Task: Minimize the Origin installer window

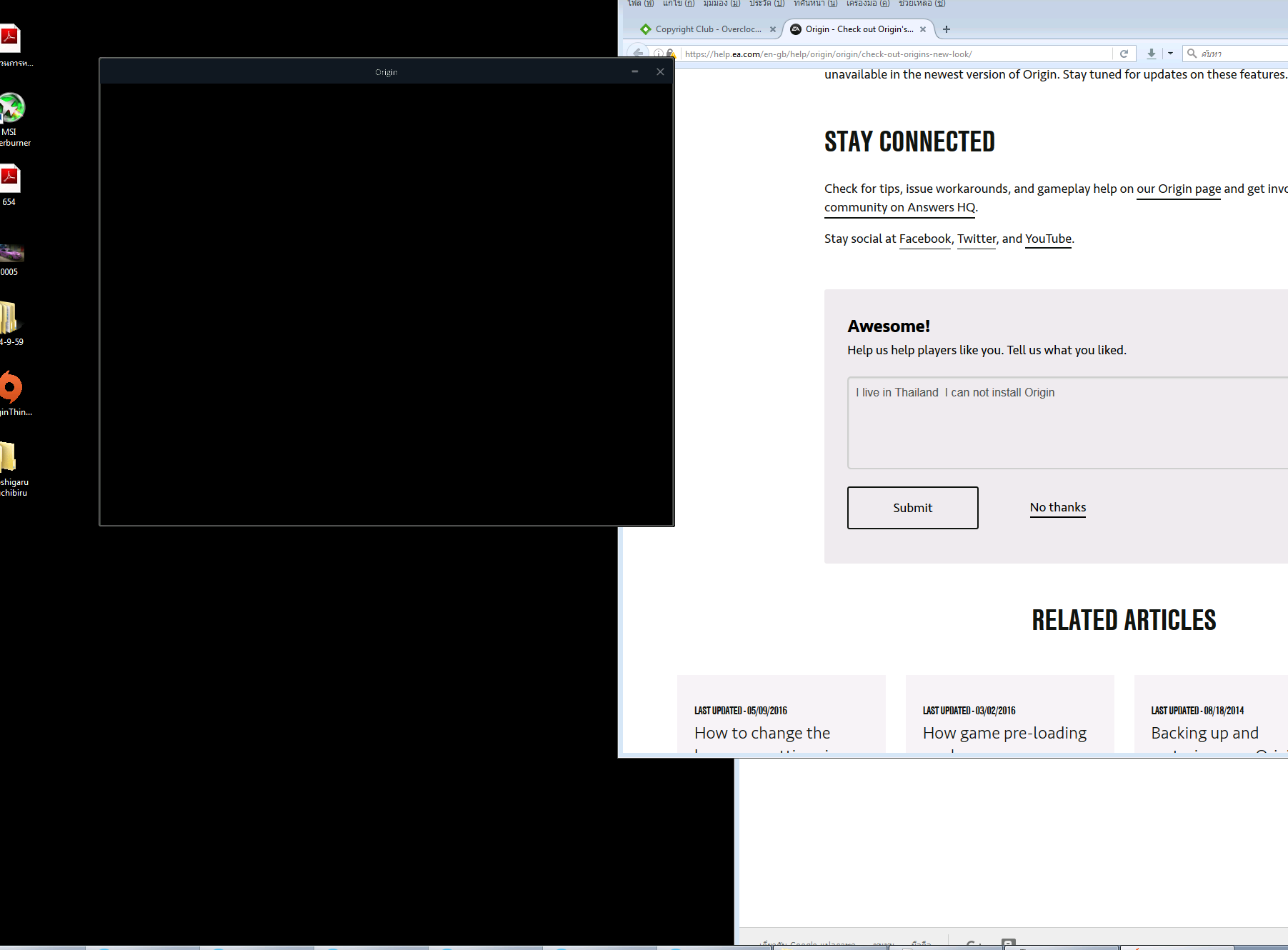Action: (634, 71)
